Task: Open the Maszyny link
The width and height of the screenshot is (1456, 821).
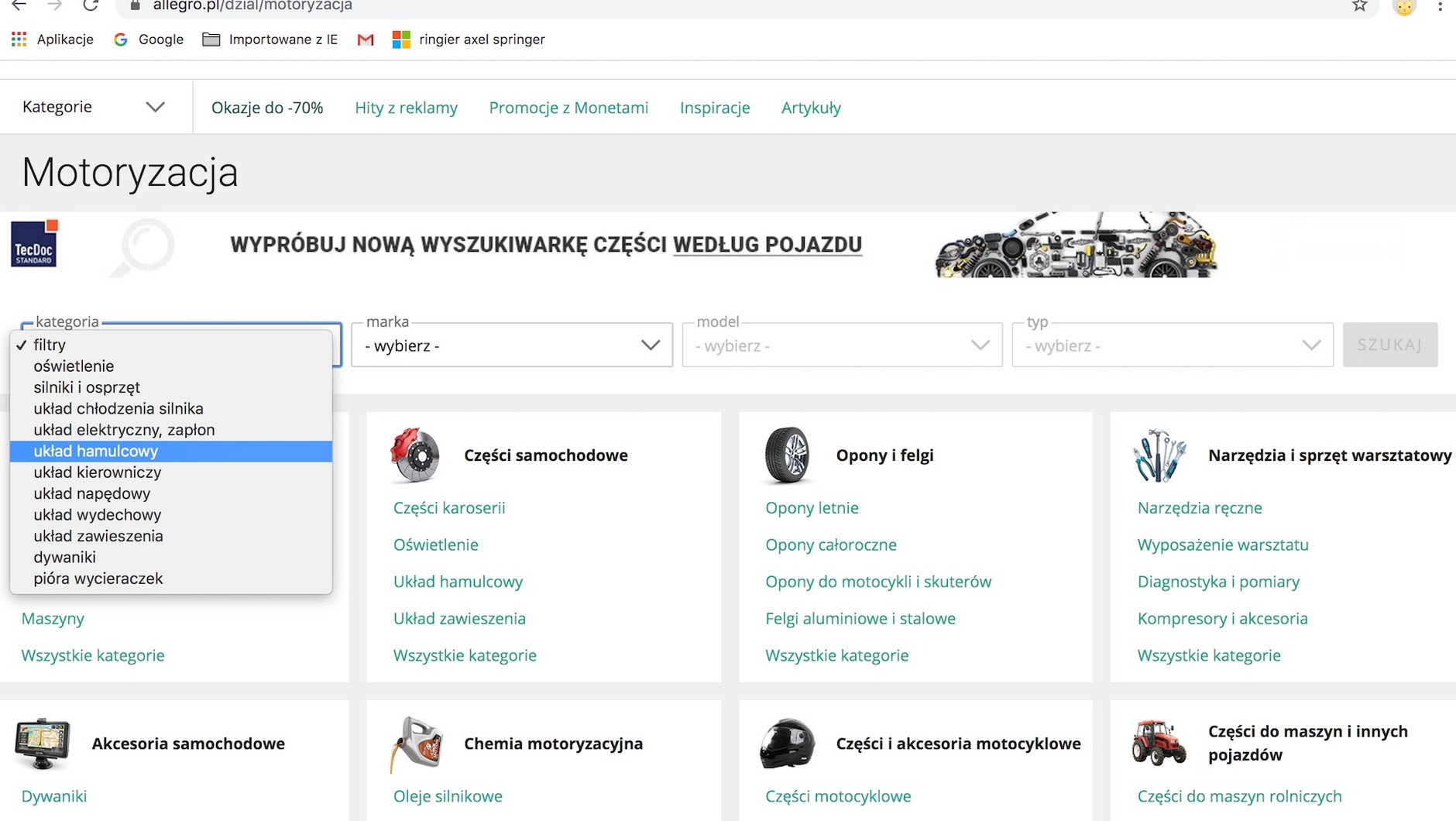Action: [53, 619]
